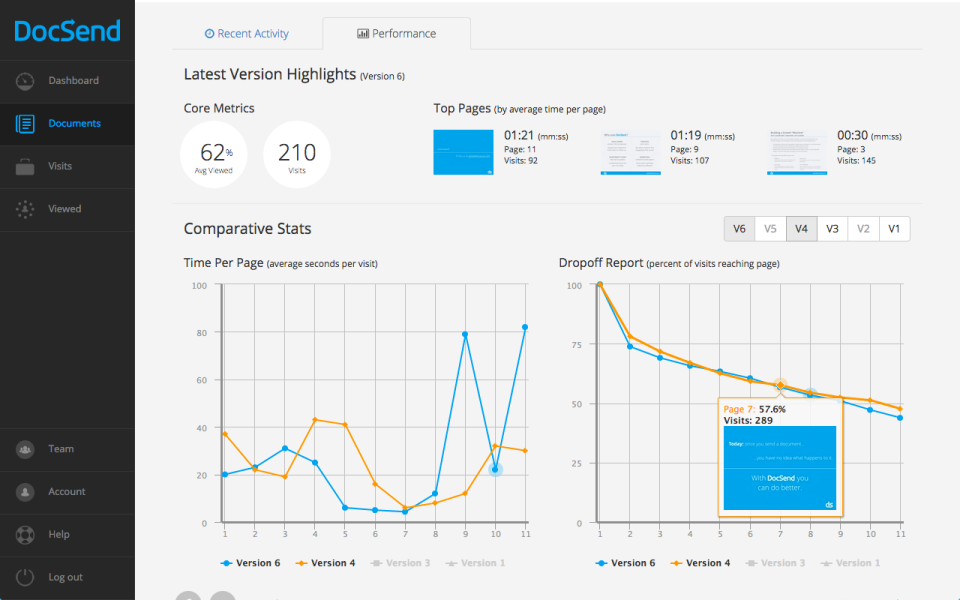Open the Account user icon
960x600 pixels.
(x=25, y=492)
